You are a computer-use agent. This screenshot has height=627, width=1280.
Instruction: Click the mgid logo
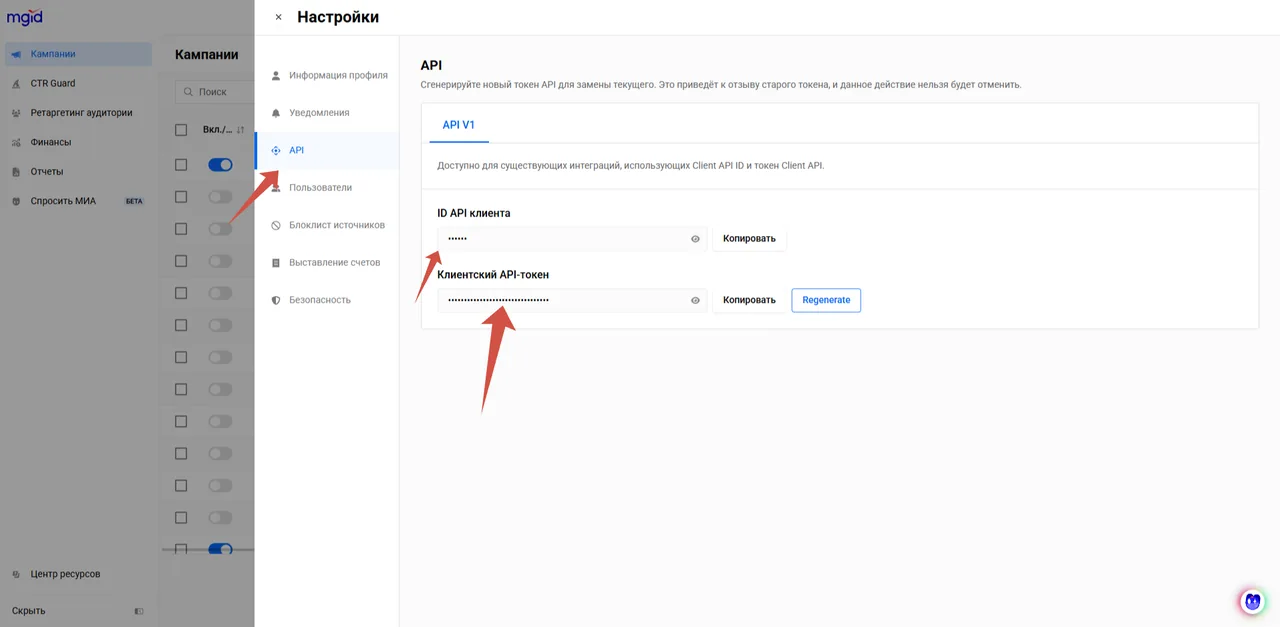[x=25, y=18]
